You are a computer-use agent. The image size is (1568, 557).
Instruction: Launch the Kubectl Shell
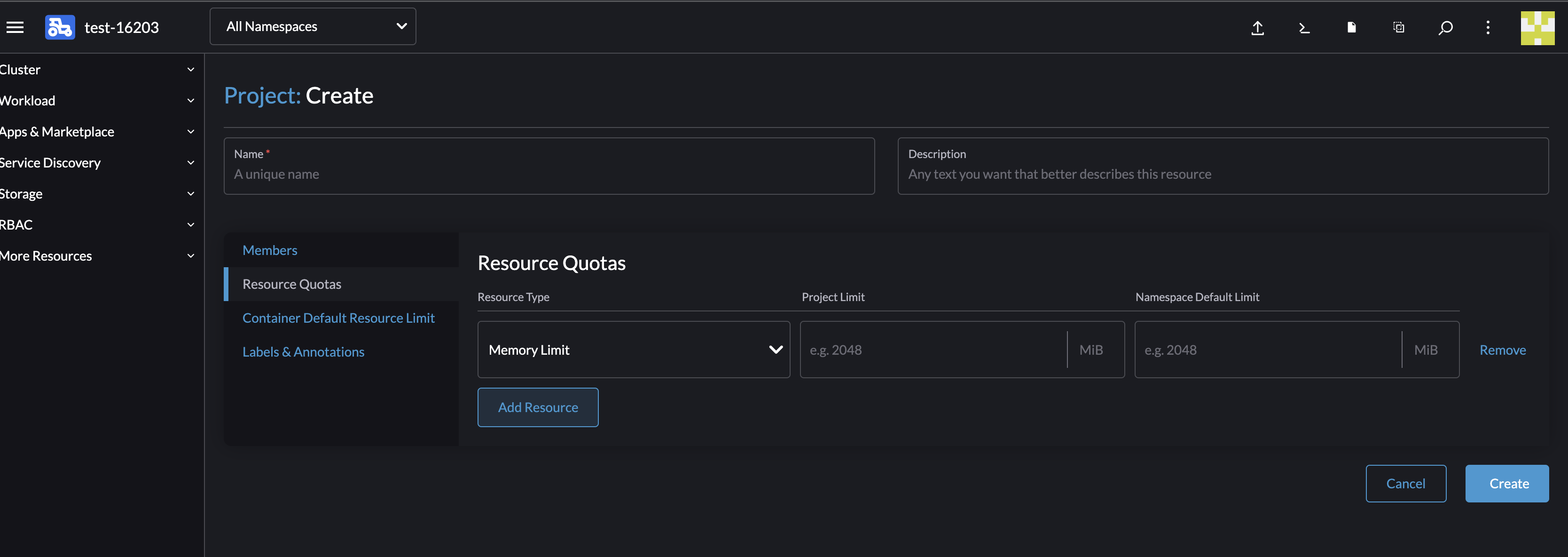pyautogui.click(x=1304, y=27)
